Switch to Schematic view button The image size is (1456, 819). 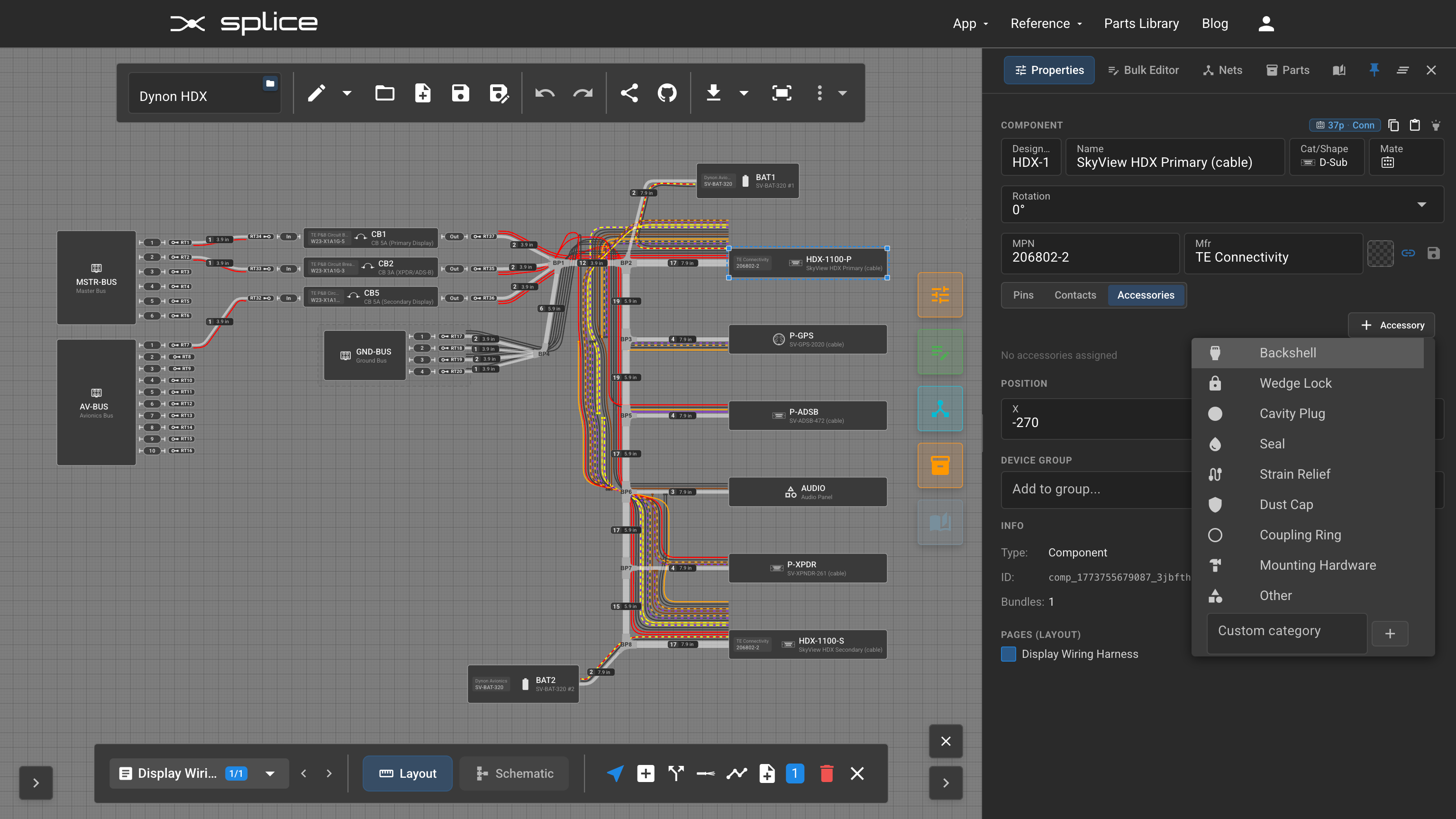pos(514,773)
